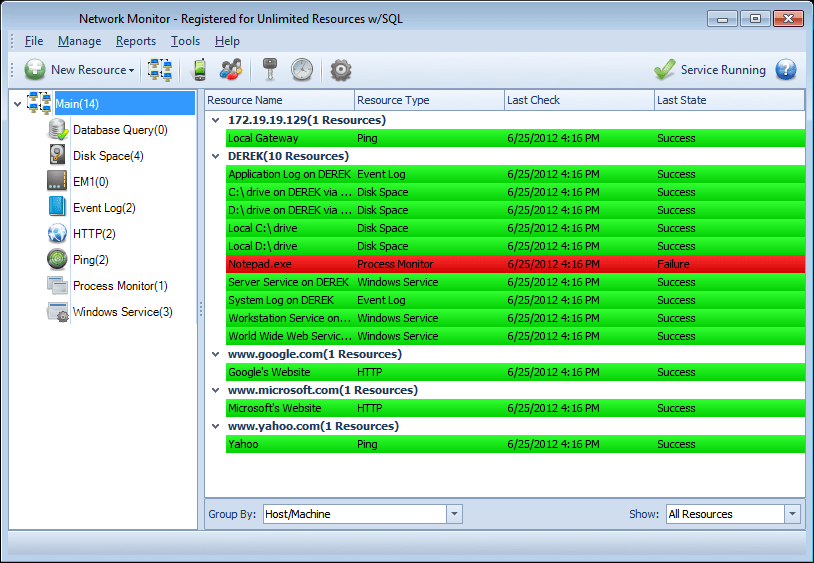Click the green New Resource plus icon
Viewport: 814px width, 563px height.
(x=35, y=70)
